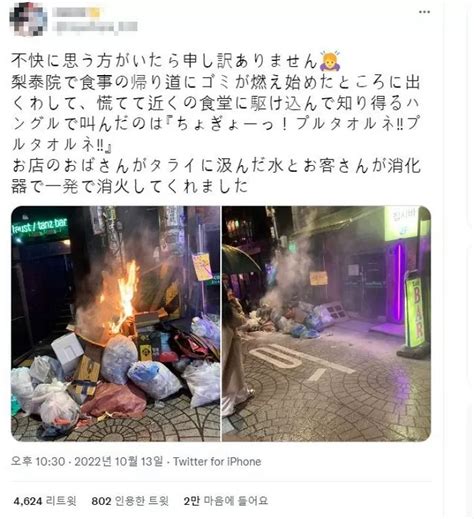Click the blurred profile avatar

coord(28,19)
